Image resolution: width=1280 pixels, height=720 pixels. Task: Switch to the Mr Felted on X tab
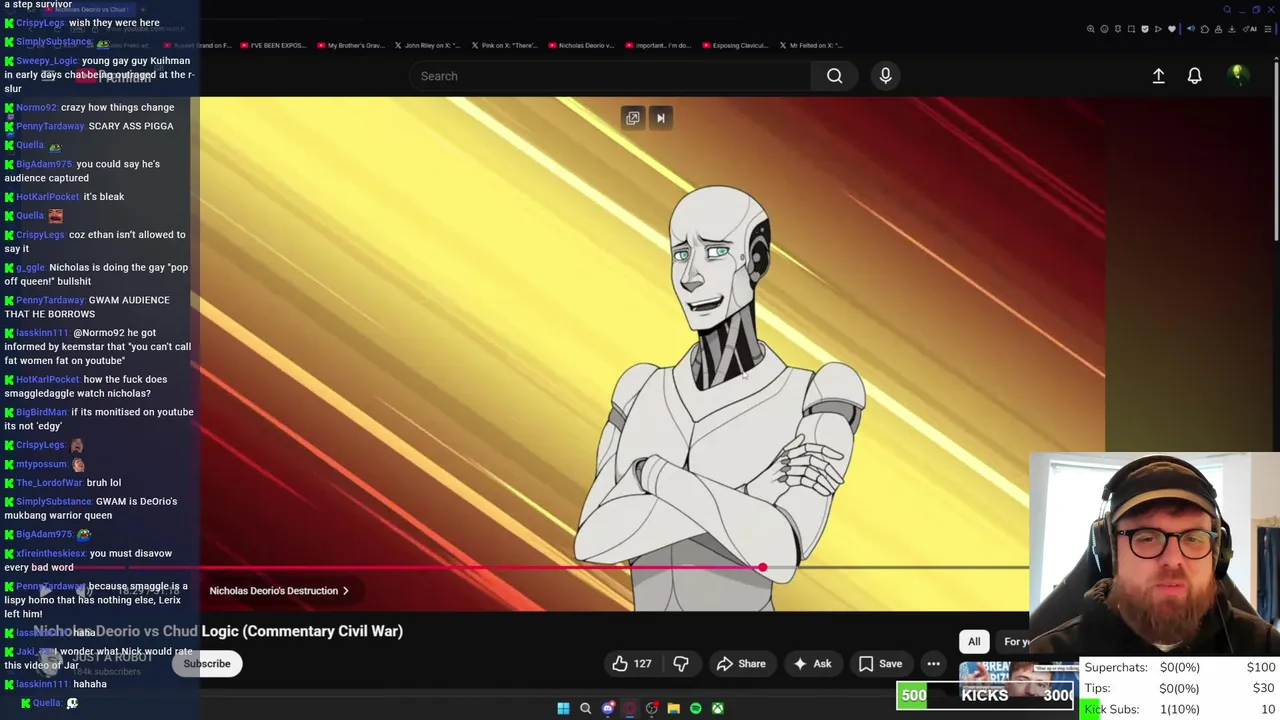point(812,45)
